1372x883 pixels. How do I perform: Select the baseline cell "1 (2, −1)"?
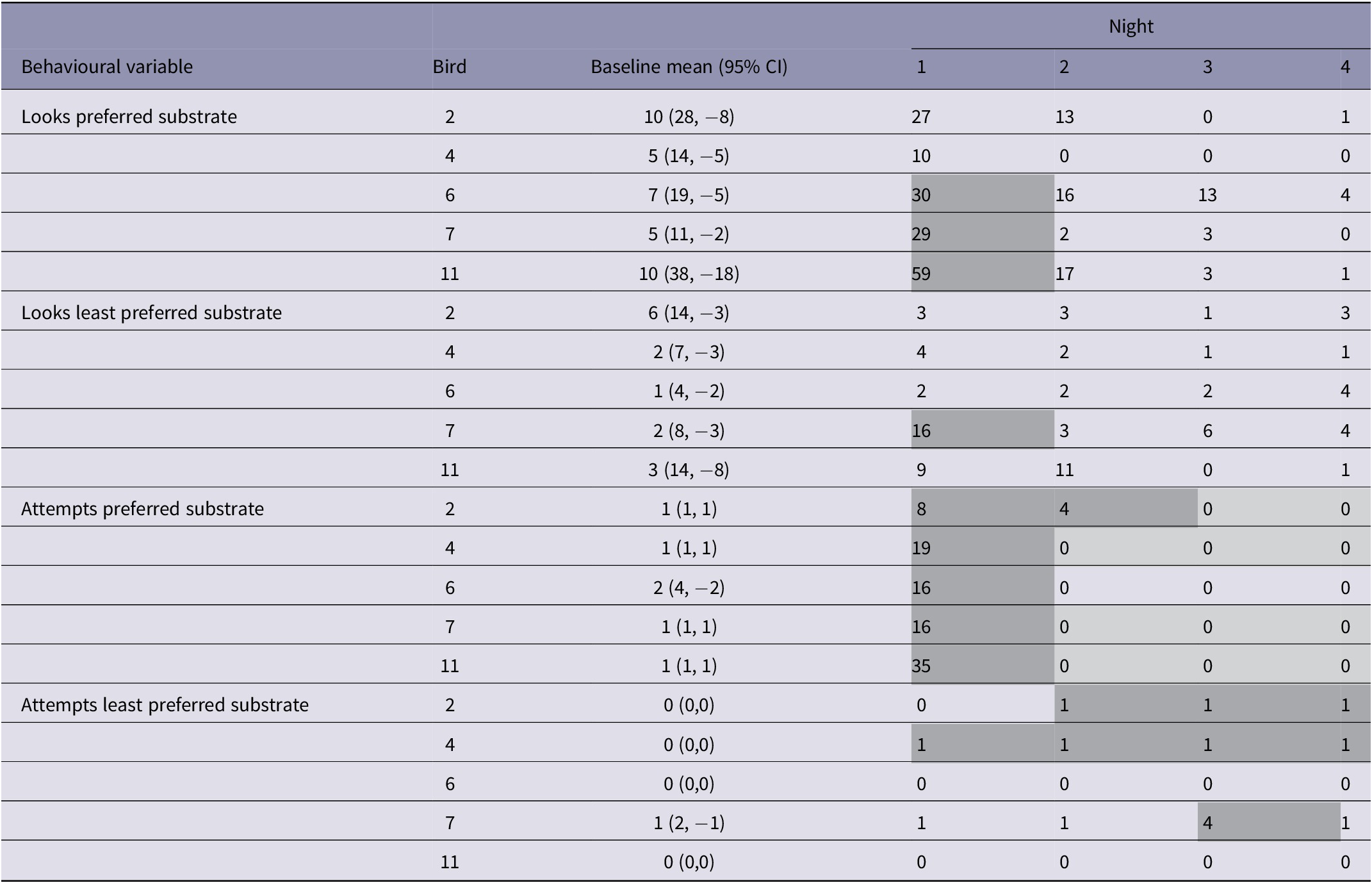[x=689, y=823]
